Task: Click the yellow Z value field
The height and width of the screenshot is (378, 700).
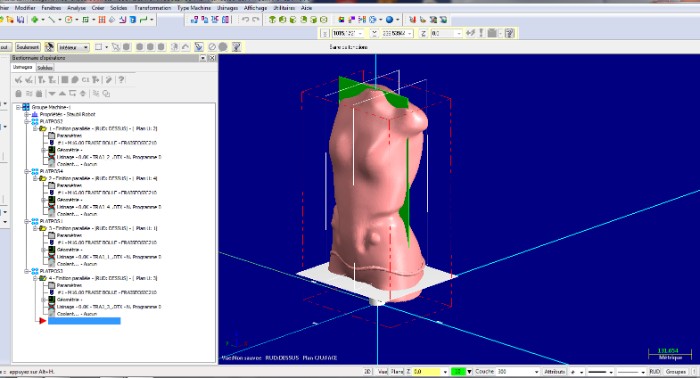Action: [427, 372]
